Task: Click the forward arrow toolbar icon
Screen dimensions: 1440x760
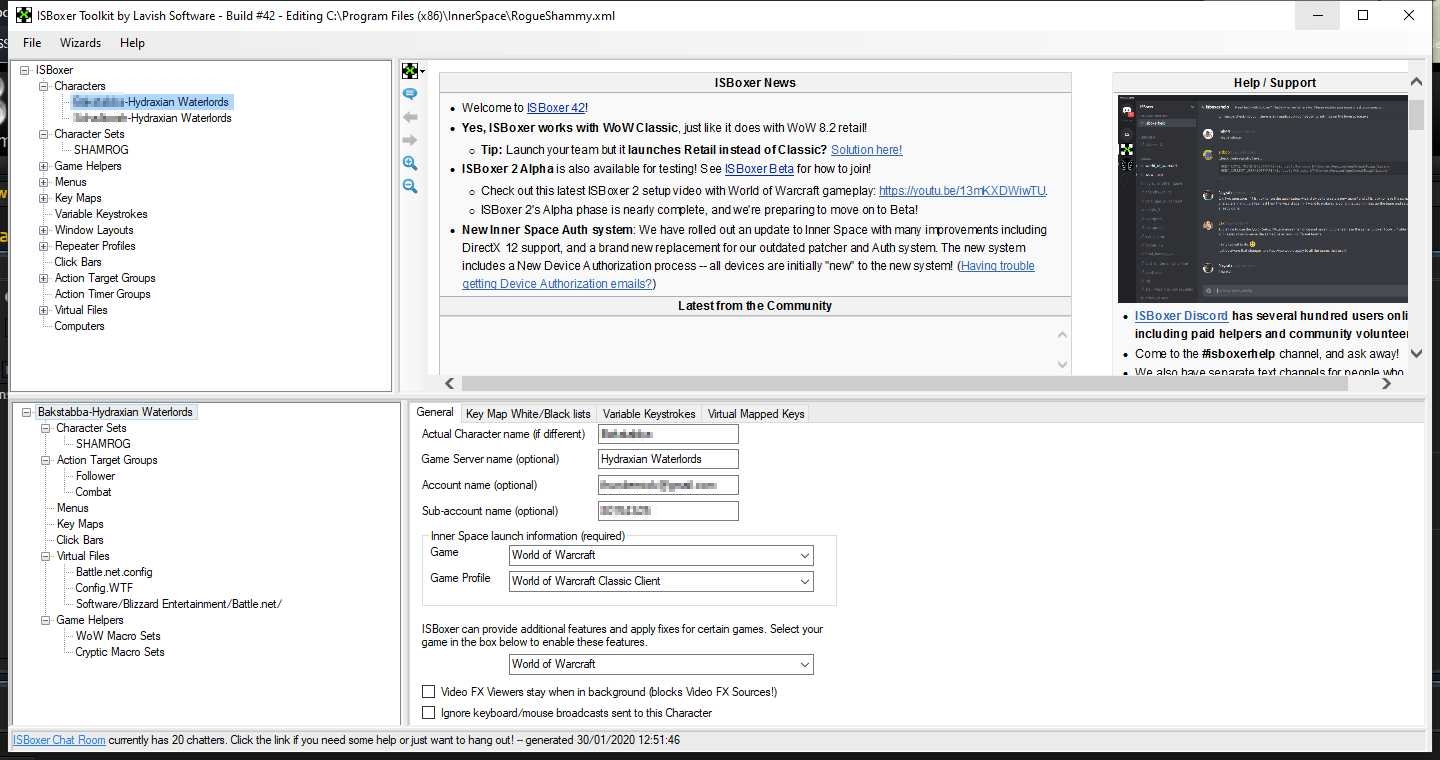Action: [409, 140]
